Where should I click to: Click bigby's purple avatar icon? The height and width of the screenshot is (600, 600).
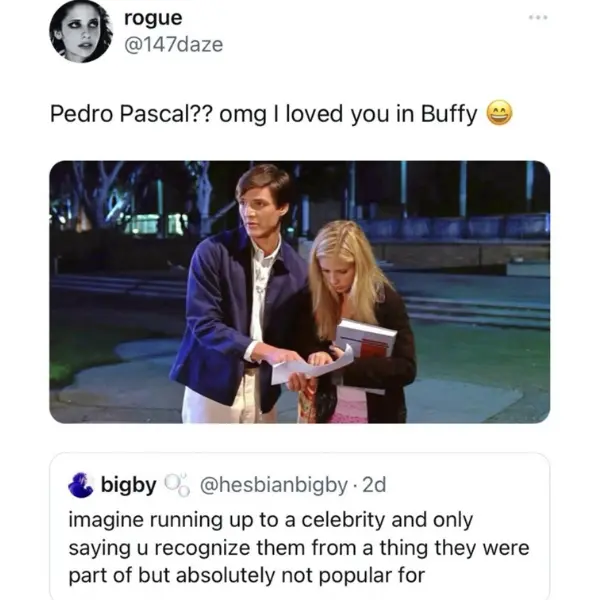(x=80, y=485)
